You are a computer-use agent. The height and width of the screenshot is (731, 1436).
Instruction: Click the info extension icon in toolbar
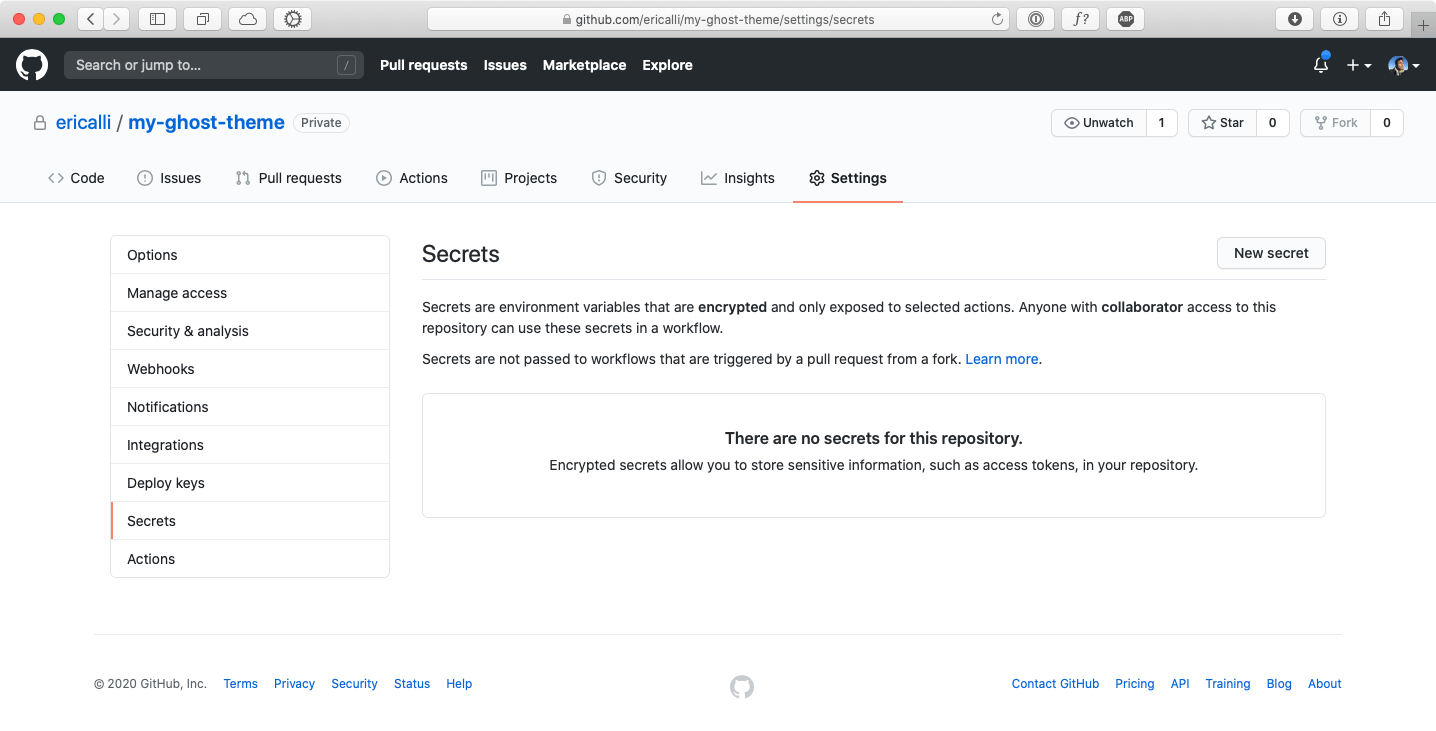tap(1339, 19)
